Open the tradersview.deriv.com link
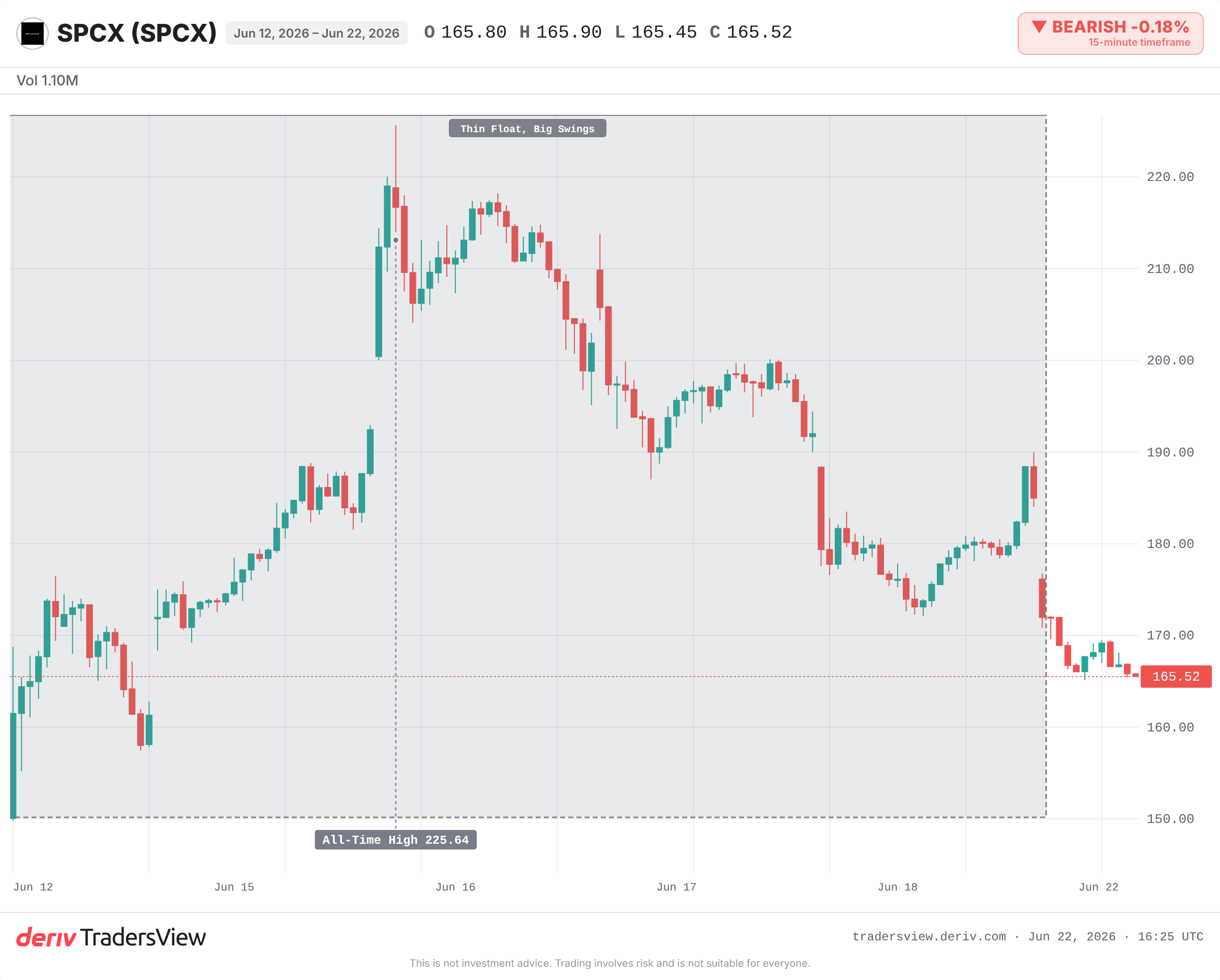The height and width of the screenshot is (980, 1220). pyautogui.click(x=929, y=936)
